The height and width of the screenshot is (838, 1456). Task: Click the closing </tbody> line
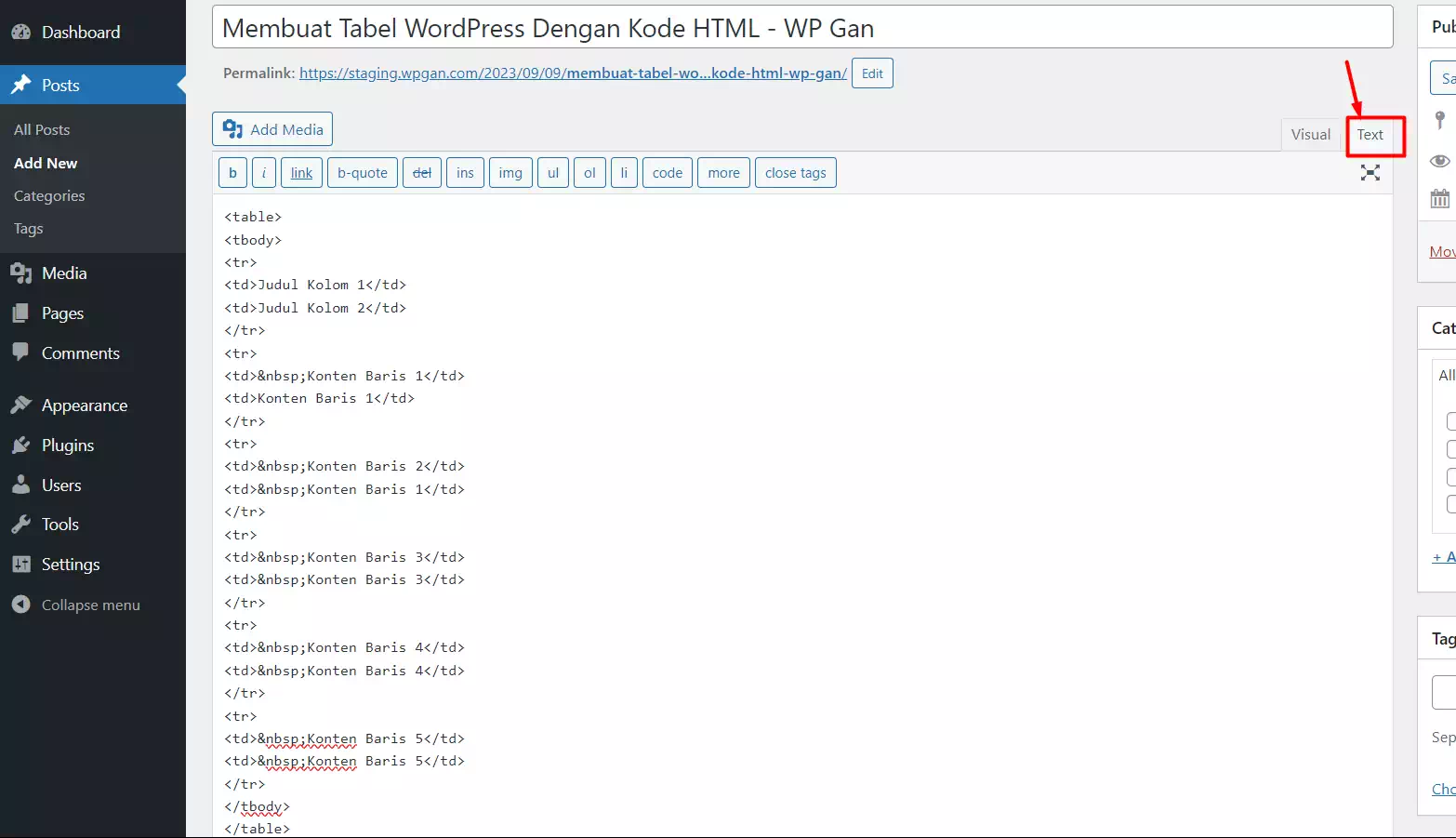[x=258, y=806]
